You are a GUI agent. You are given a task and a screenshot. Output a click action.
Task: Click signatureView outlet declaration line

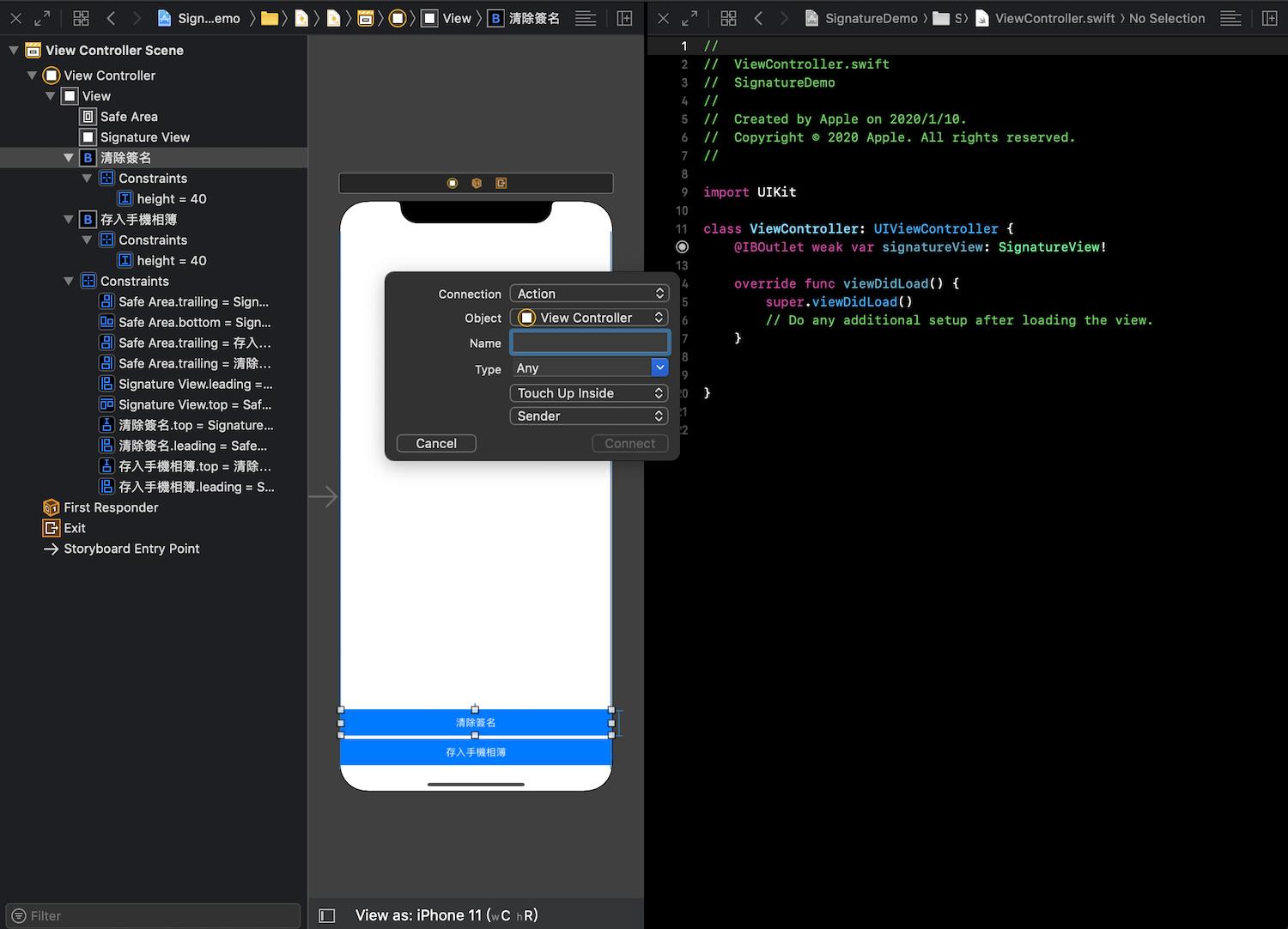[x=920, y=247]
